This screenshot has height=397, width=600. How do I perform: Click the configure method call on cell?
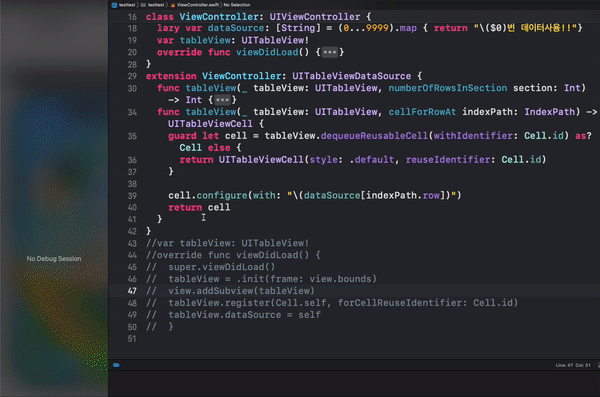tap(222, 195)
